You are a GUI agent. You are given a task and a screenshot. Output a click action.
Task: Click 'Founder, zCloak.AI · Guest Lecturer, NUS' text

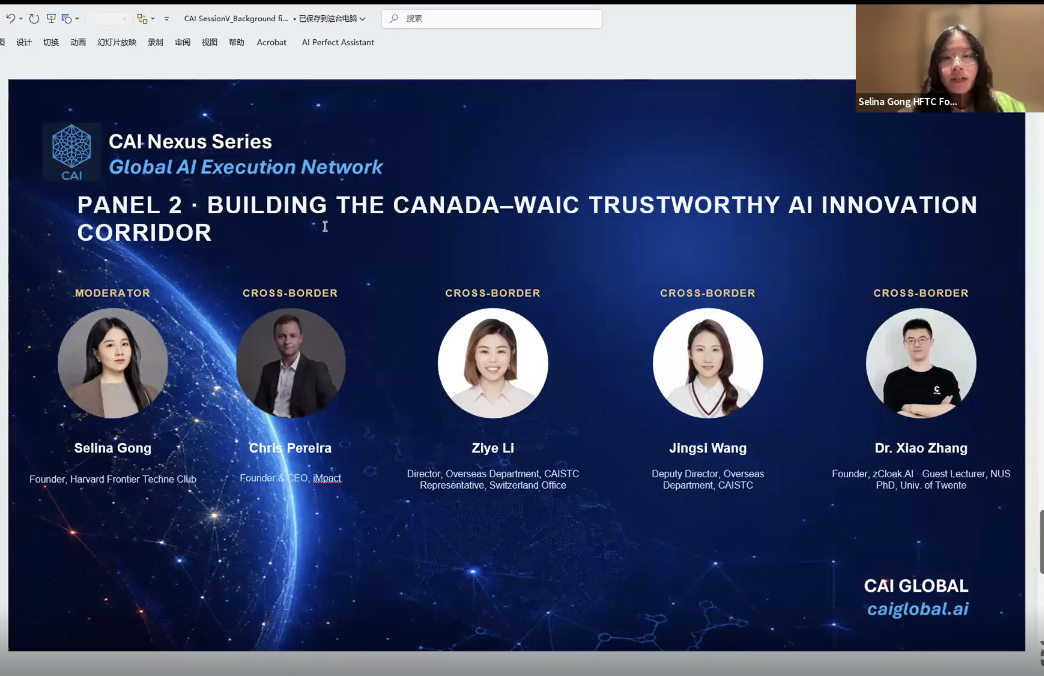coord(921,474)
